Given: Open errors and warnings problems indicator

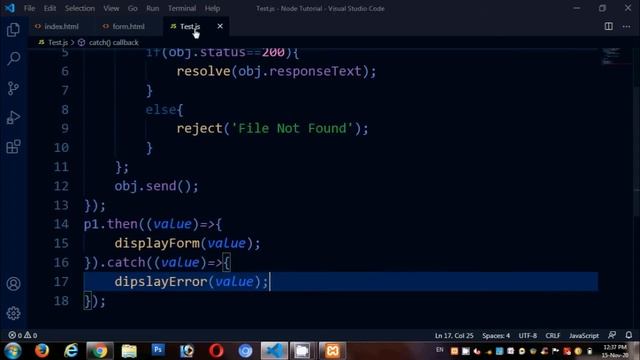Looking at the screenshot, I should click(23, 335).
